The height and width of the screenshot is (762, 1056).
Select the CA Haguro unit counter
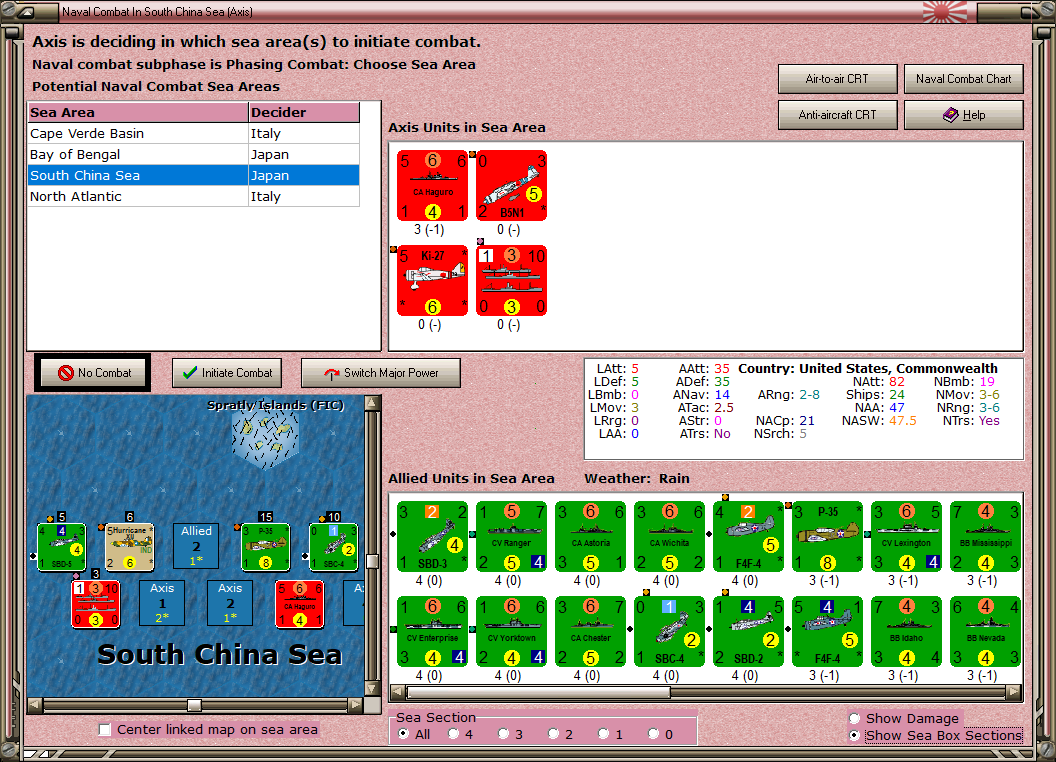(432, 185)
